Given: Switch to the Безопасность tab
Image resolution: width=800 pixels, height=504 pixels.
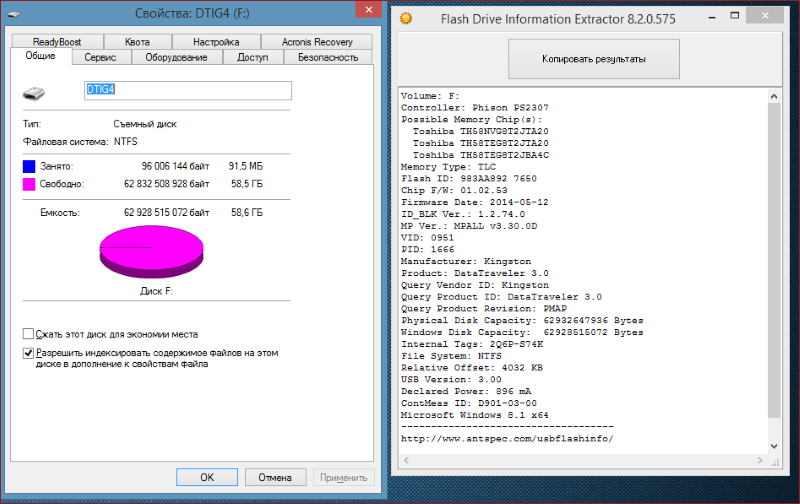Looking at the screenshot, I should pyautogui.click(x=328, y=57).
